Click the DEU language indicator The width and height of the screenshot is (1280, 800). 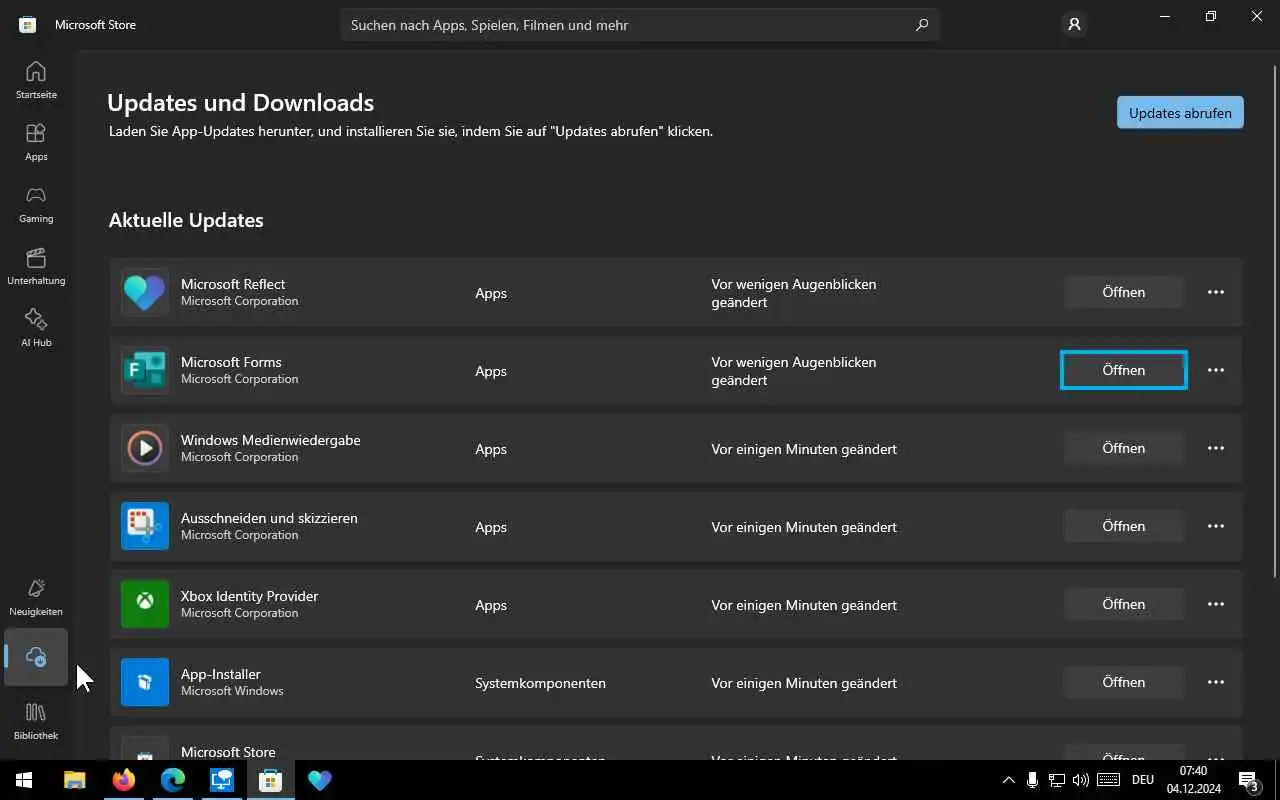tap(1143, 780)
